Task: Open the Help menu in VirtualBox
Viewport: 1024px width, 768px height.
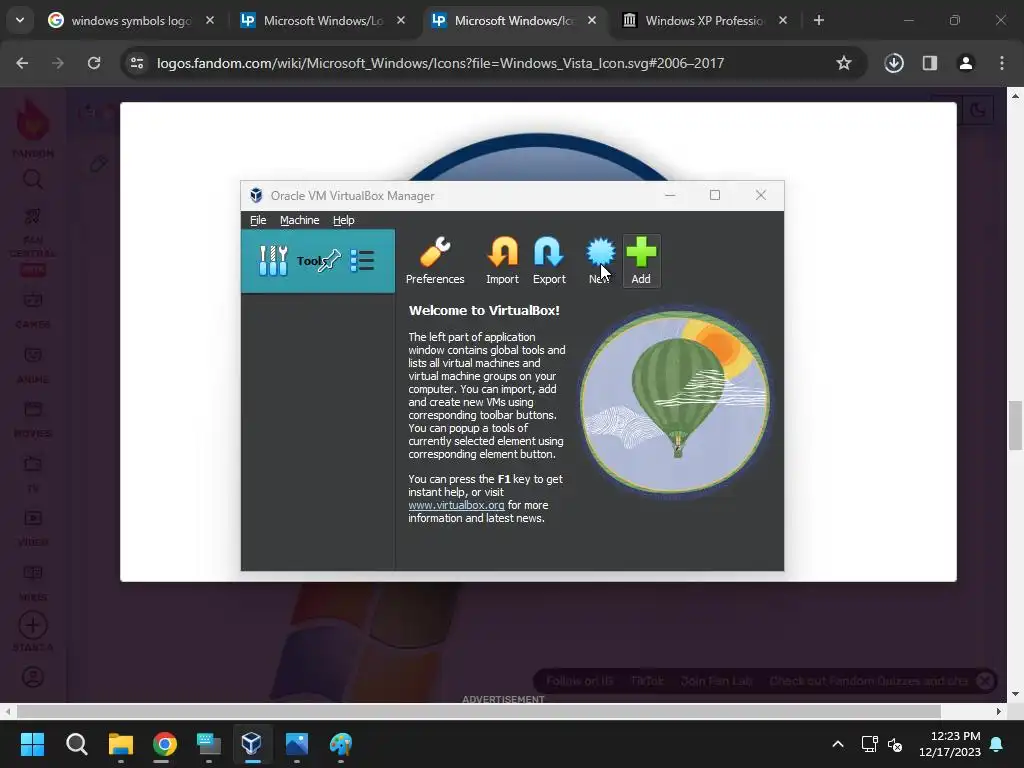Action: point(344,220)
